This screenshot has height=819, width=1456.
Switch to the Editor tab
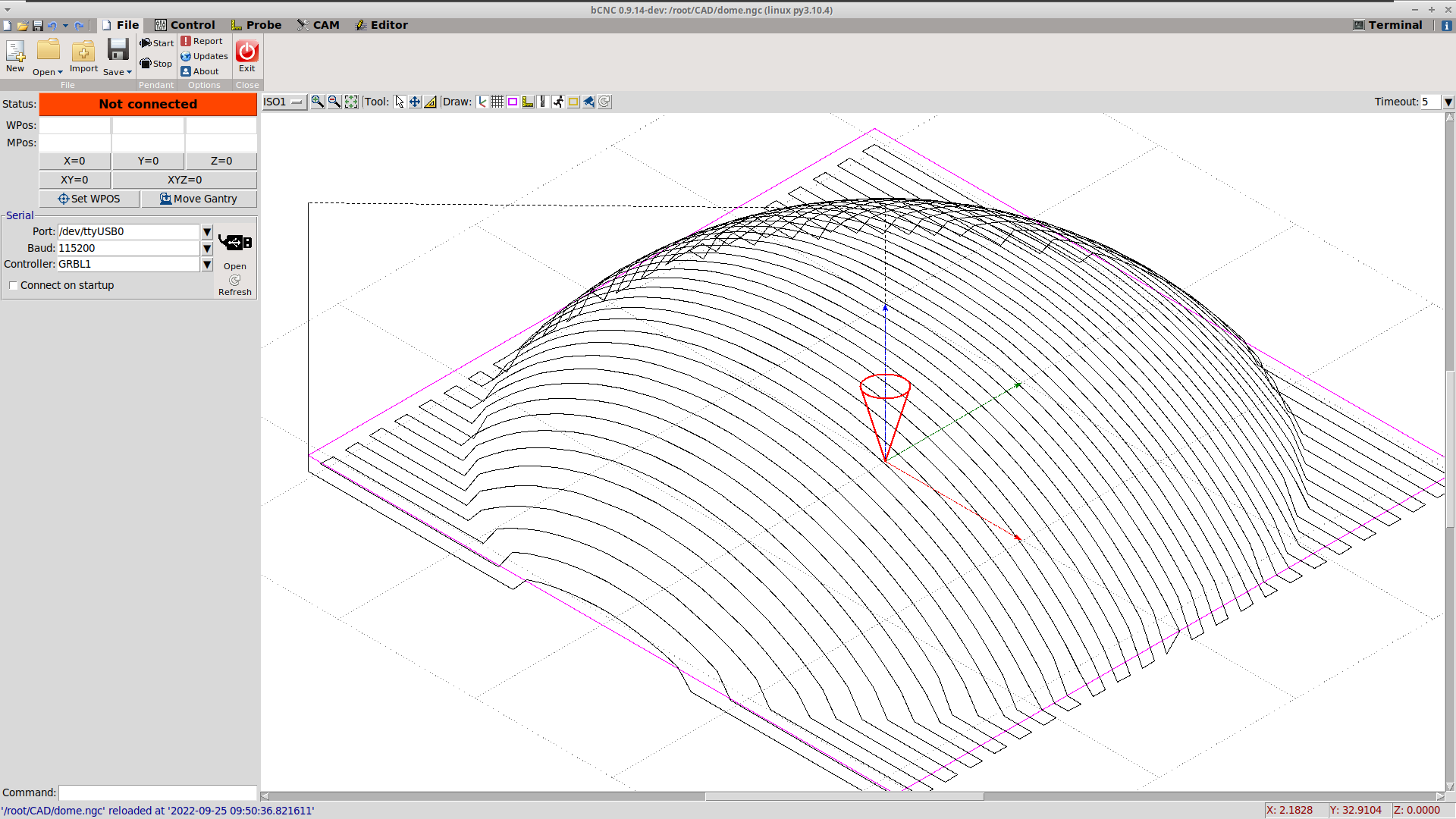point(382,25)
